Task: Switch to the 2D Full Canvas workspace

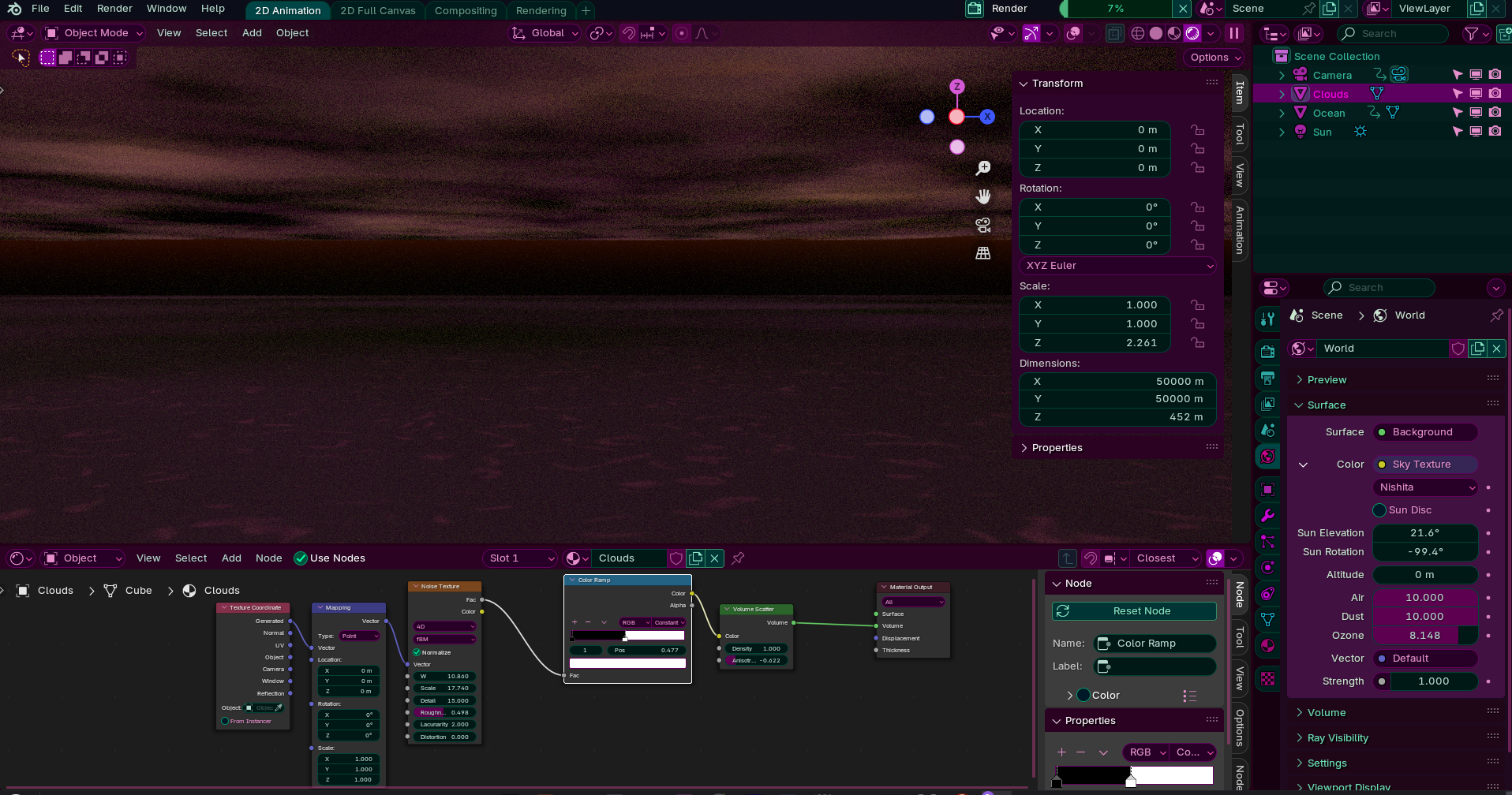Action: coord(378,11)
